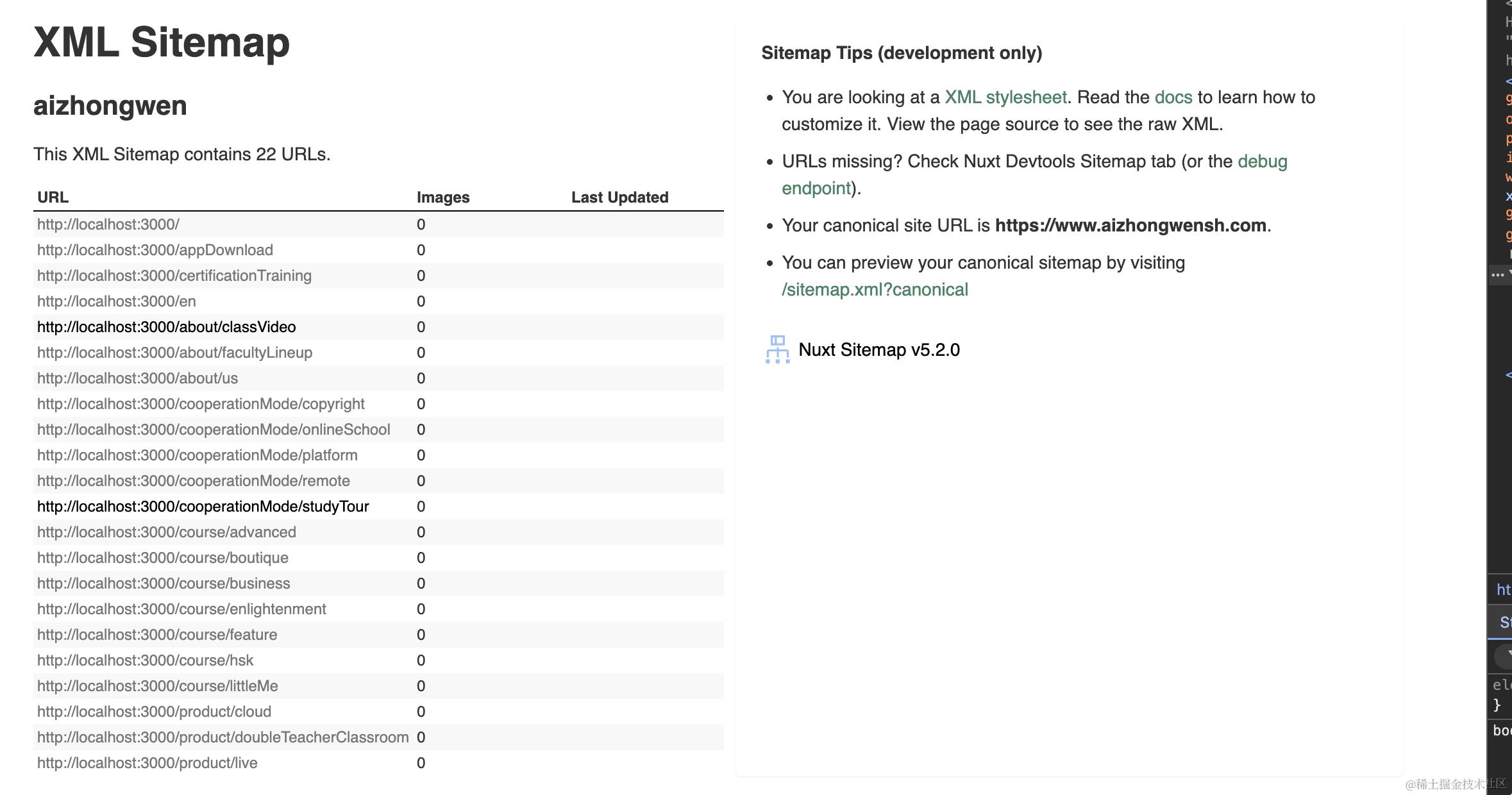Image resolution: width=1512 pixels, height=795 pixels.
Task: Open the debug endpoint link
Action: tap(1261, 162)
